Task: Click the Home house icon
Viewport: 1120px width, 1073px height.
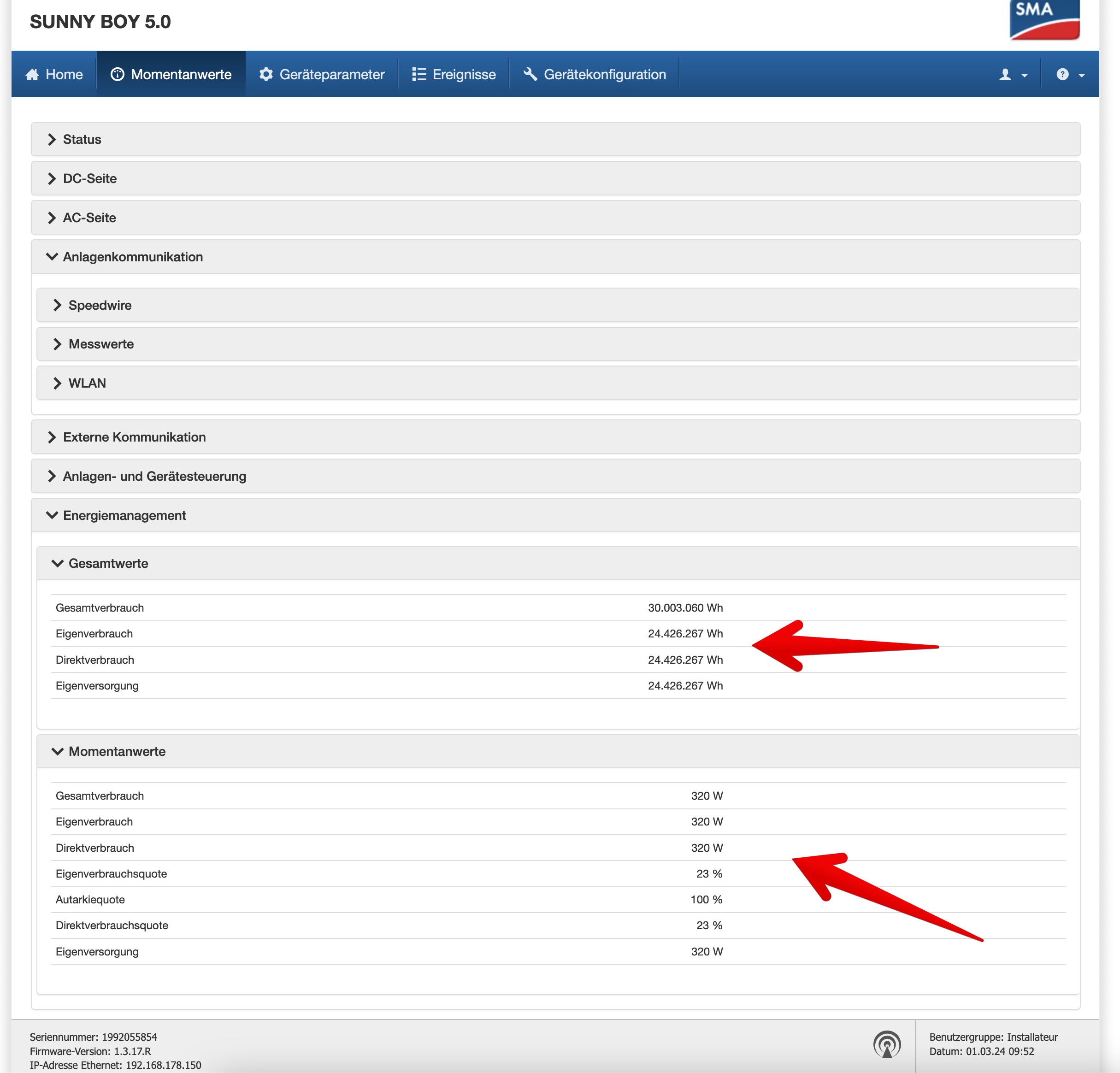Action: click(x=32, y=74)
